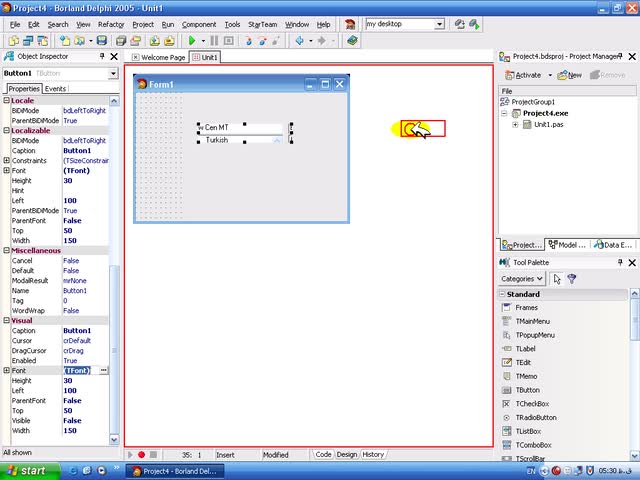
Task: Collapse the Miscellaneous property category
Action: pos(7,250)
